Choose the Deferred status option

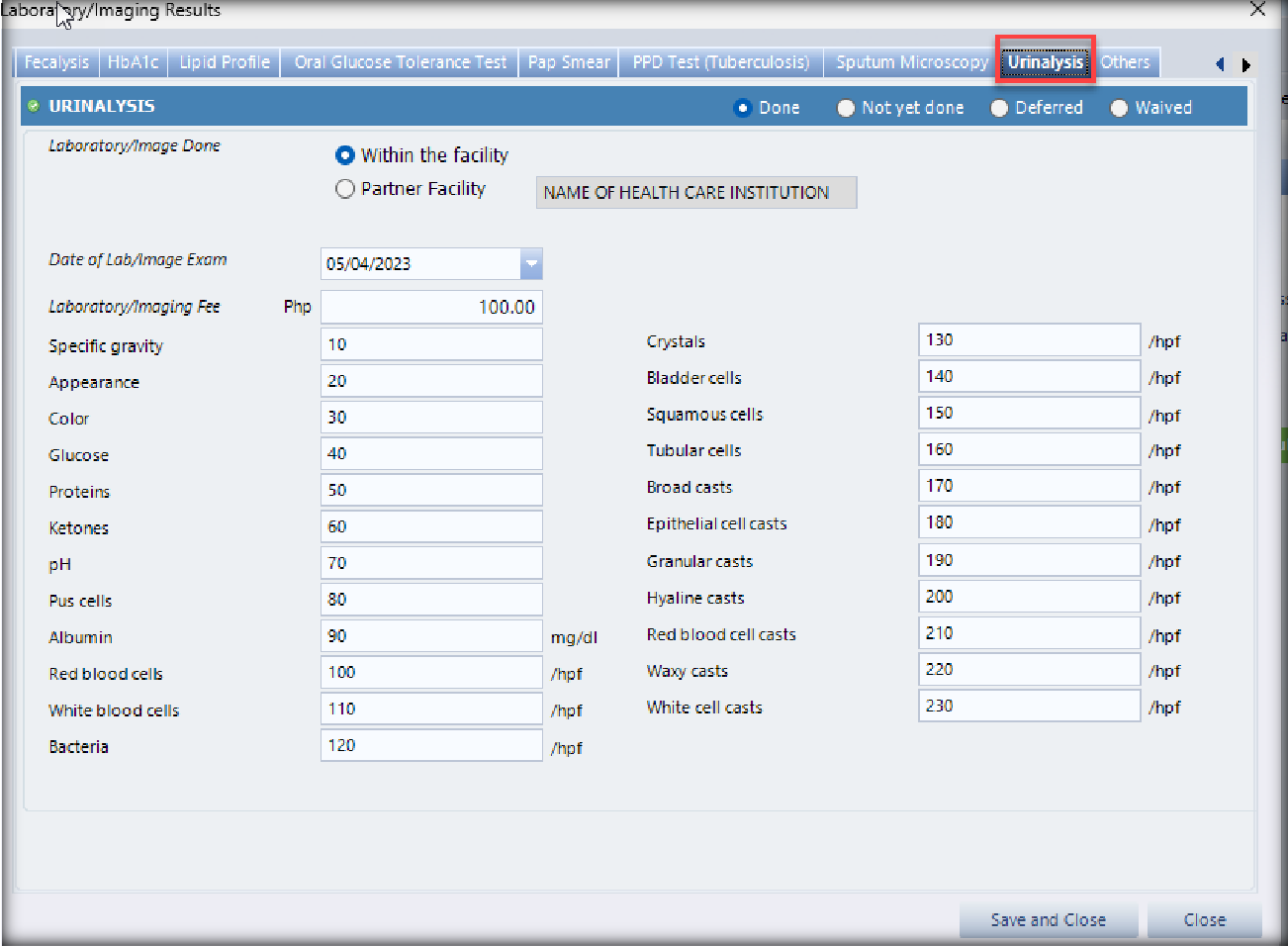(x=999, y=108)
